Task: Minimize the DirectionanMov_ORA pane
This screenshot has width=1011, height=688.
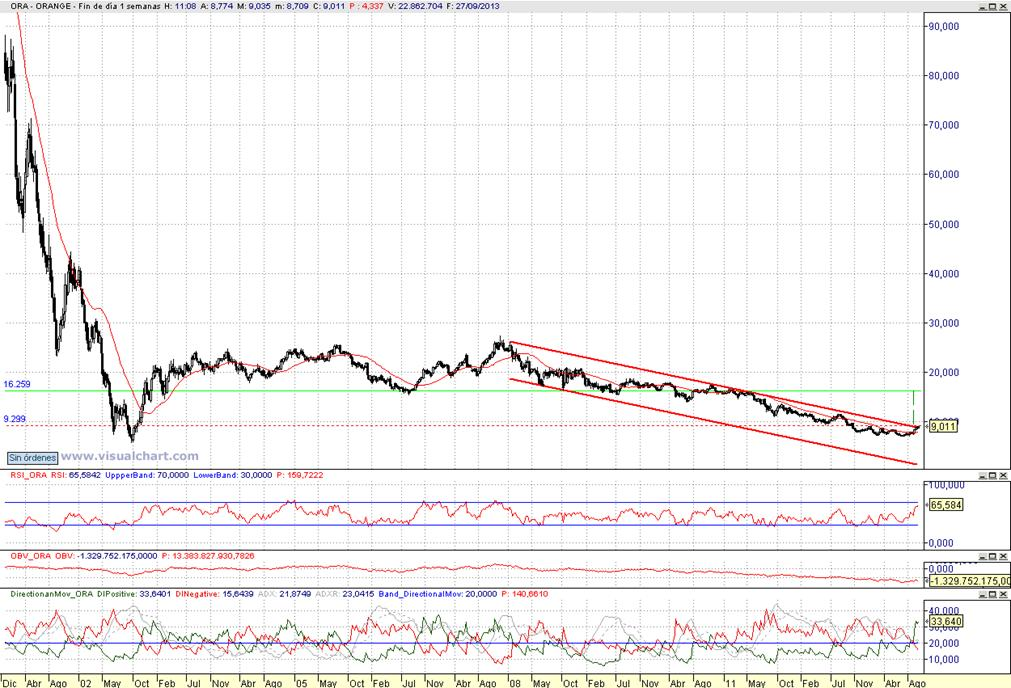Action: click(x=983, y=594)
